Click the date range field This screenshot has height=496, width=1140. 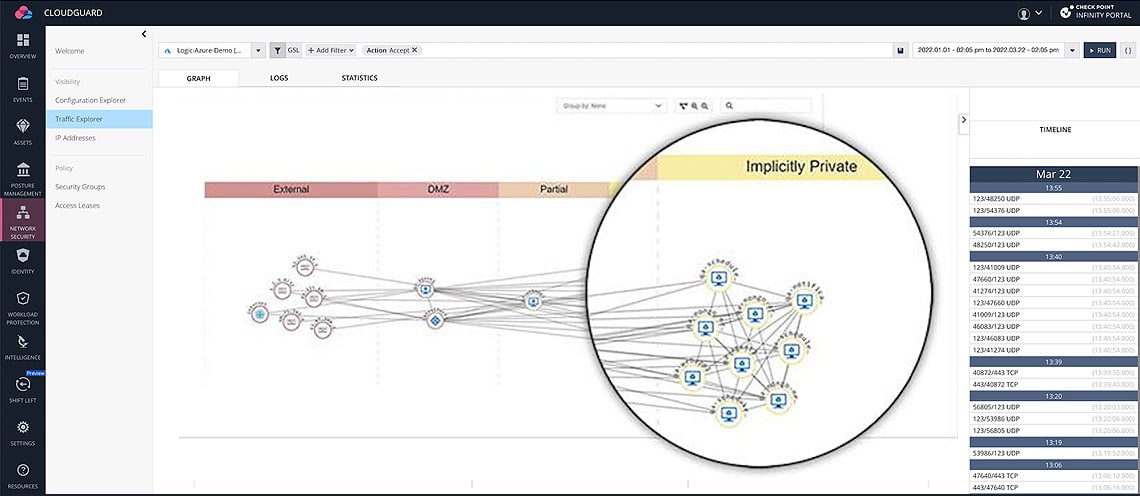pyautogui.click(x=989, y=50)
